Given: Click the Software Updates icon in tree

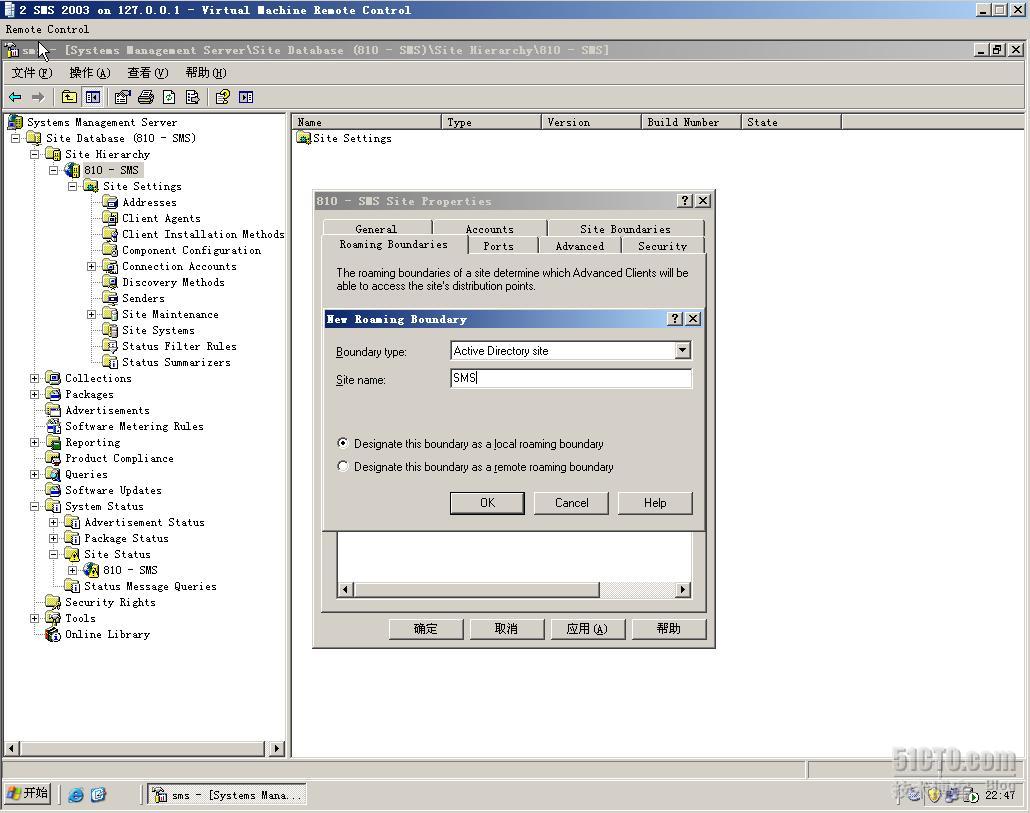Looking at the screenshot, I should (x=53, y=491).
